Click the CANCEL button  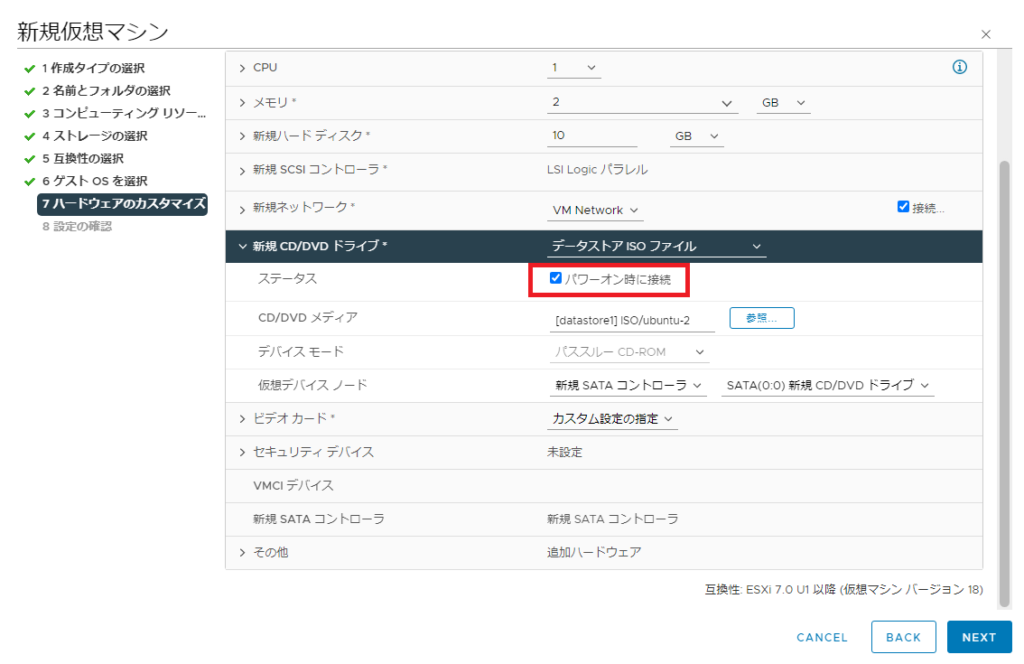[x=822, y=637]
